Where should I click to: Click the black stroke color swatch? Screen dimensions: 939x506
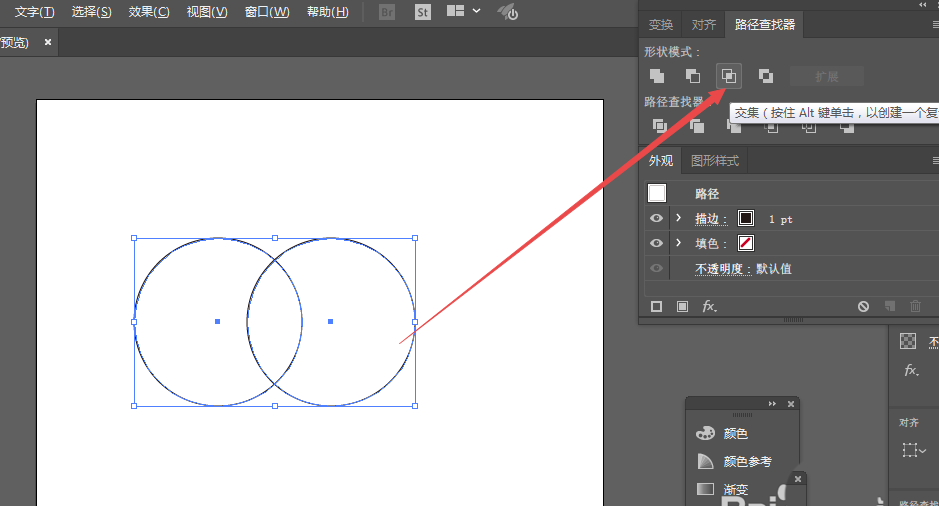pyautogui.click(x=746, y=218)
